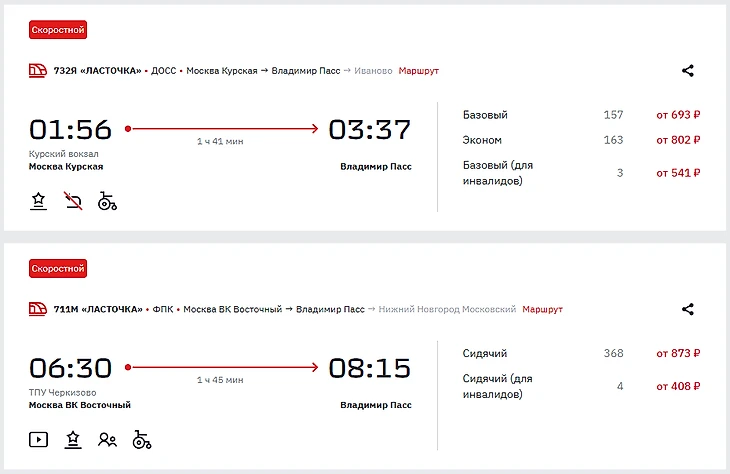The width and height of the screenshot is (730, 474).
Task: Click the wheelchair accessibility icon for train 711М
Action: (141, 439)
